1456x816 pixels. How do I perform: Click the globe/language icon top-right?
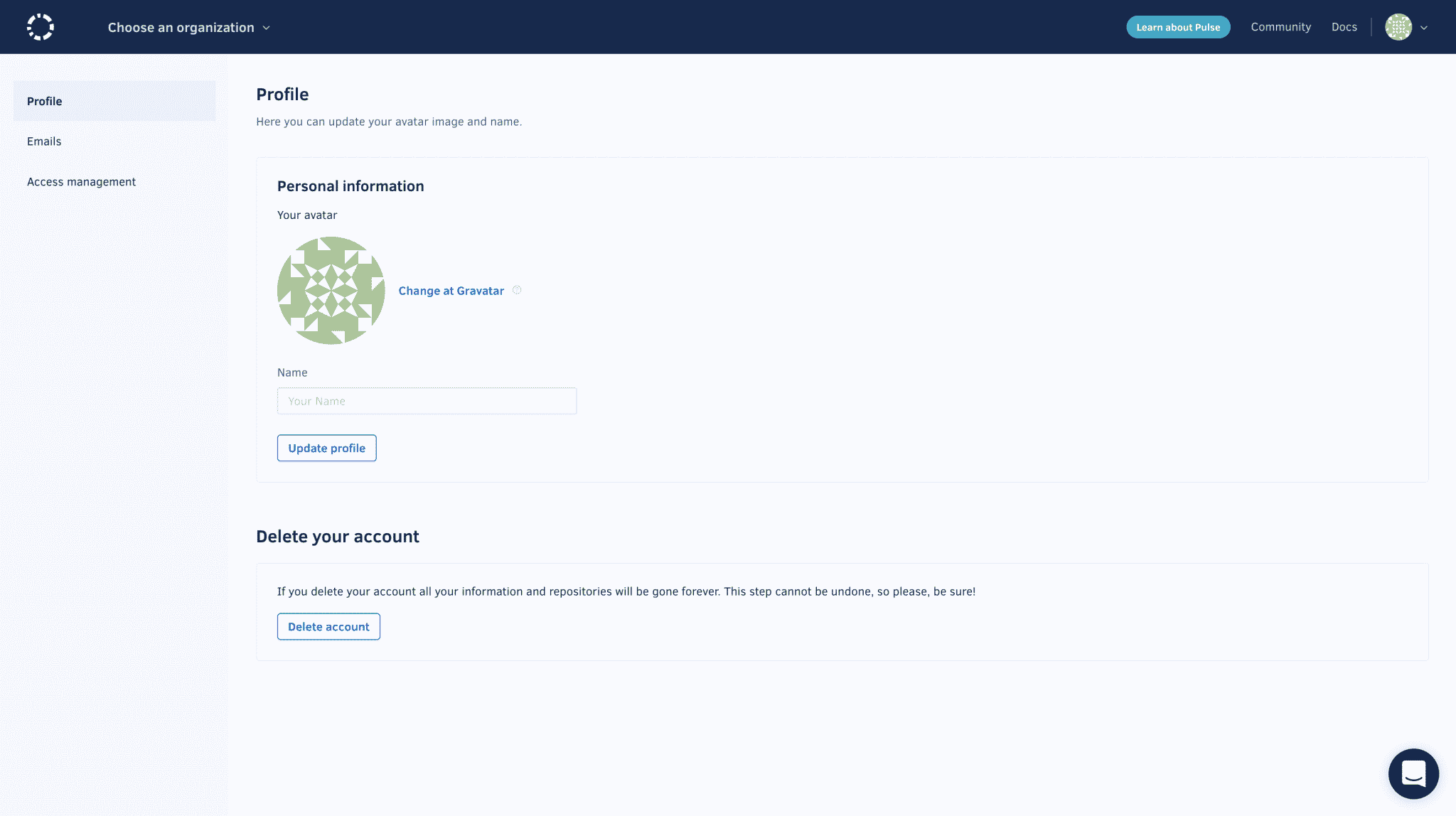tap(1398, 27)
